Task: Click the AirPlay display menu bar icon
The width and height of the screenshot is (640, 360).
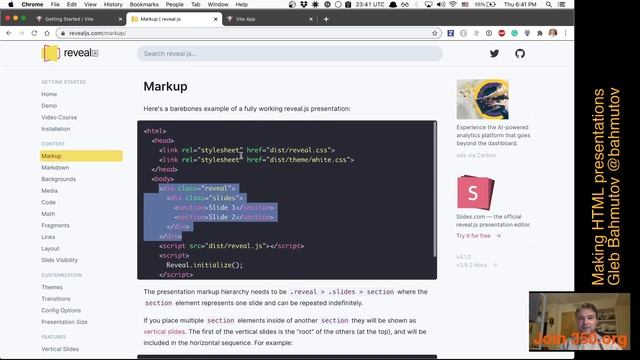Action: [429, 4]
